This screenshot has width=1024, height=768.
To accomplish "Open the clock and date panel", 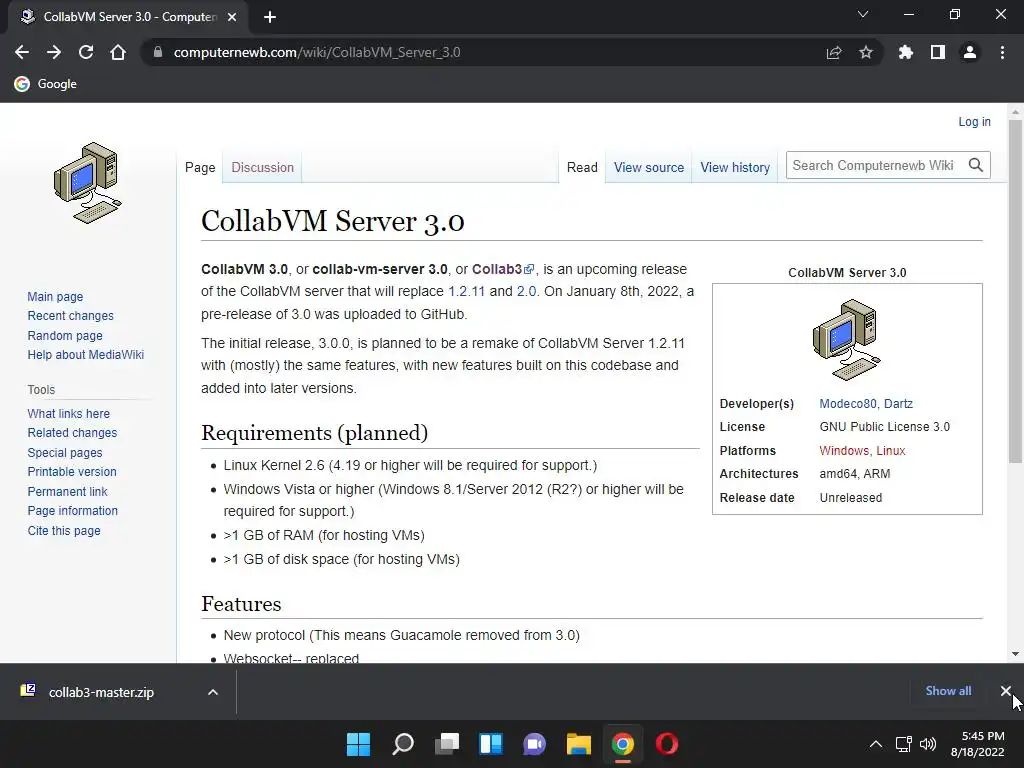I will click(x=978, y=744).
